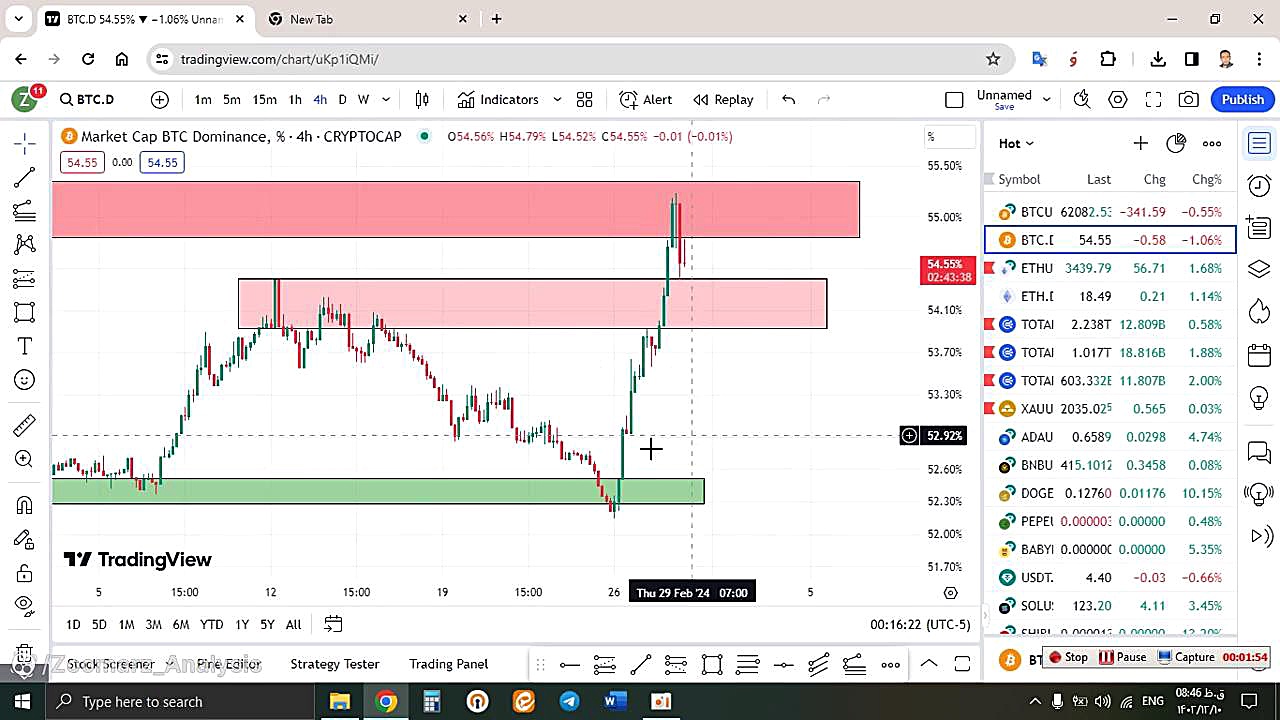Open Alerts panel in right sidebar
The height and width of the screenshot is (720, 1280).
[1259, 185]
